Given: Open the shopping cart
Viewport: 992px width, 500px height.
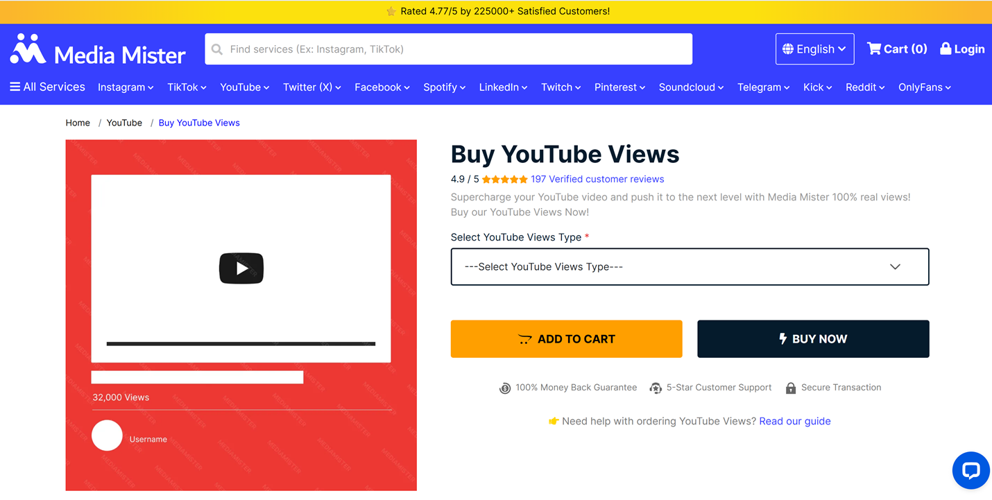Looking at the screenshot, I should (x=896, y=49).
